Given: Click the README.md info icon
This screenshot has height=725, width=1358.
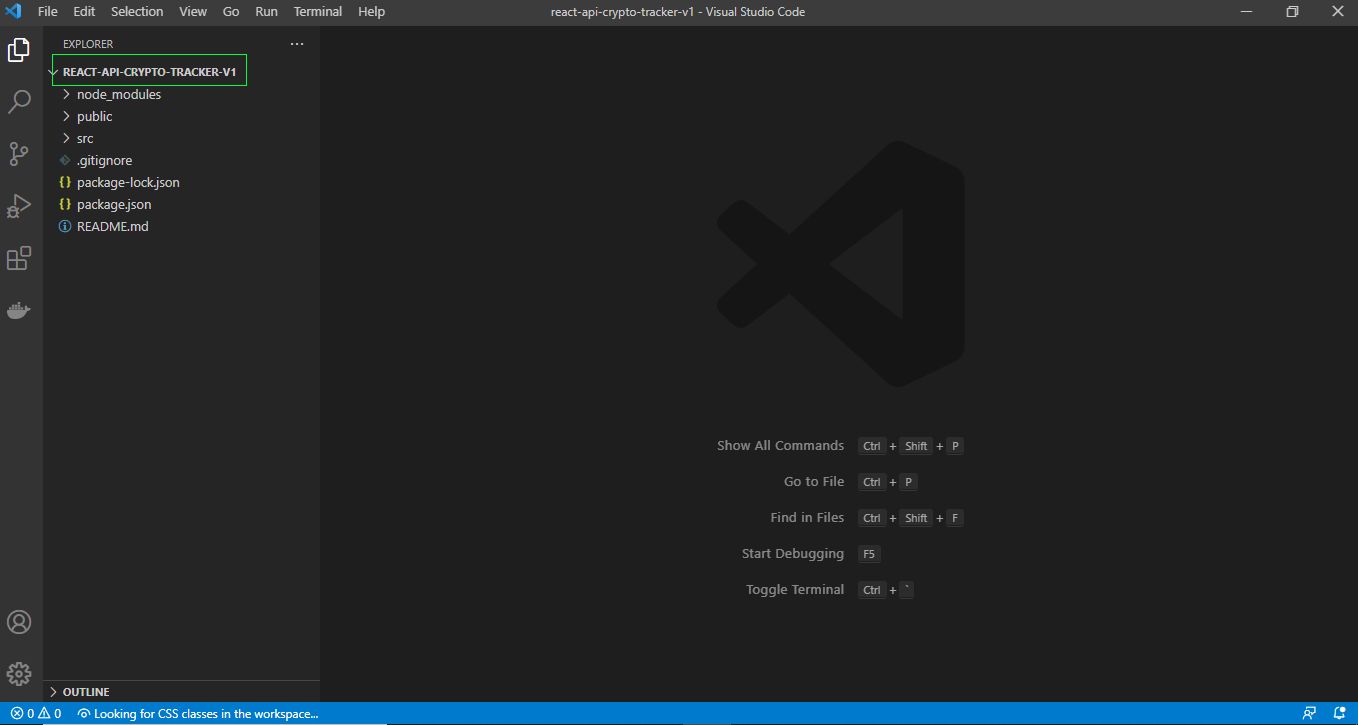Looking at the screenshot, I should pyautogui.click(x=65, y=226).
